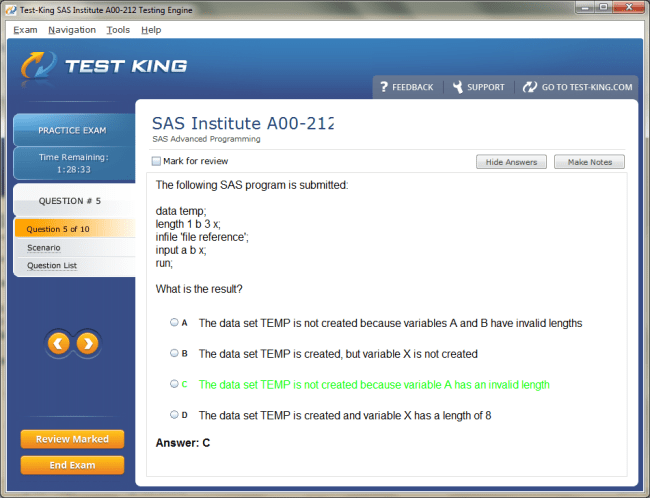Image resolution: width=650 pixels, height=498 pixels.
Task: Select answer option C radio button
Action: (x=174, y=384)
